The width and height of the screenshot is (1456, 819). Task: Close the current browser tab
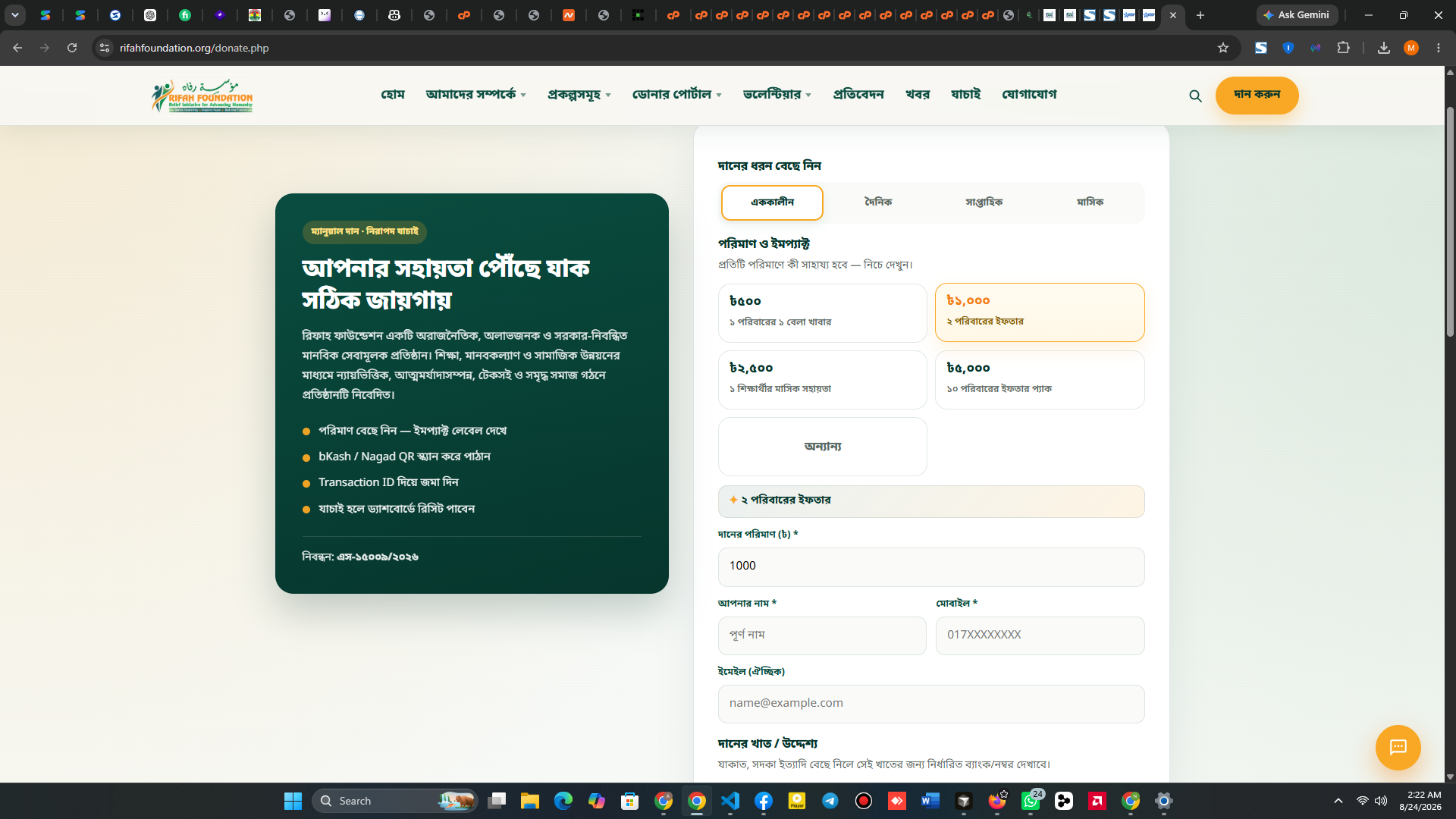1173,15
